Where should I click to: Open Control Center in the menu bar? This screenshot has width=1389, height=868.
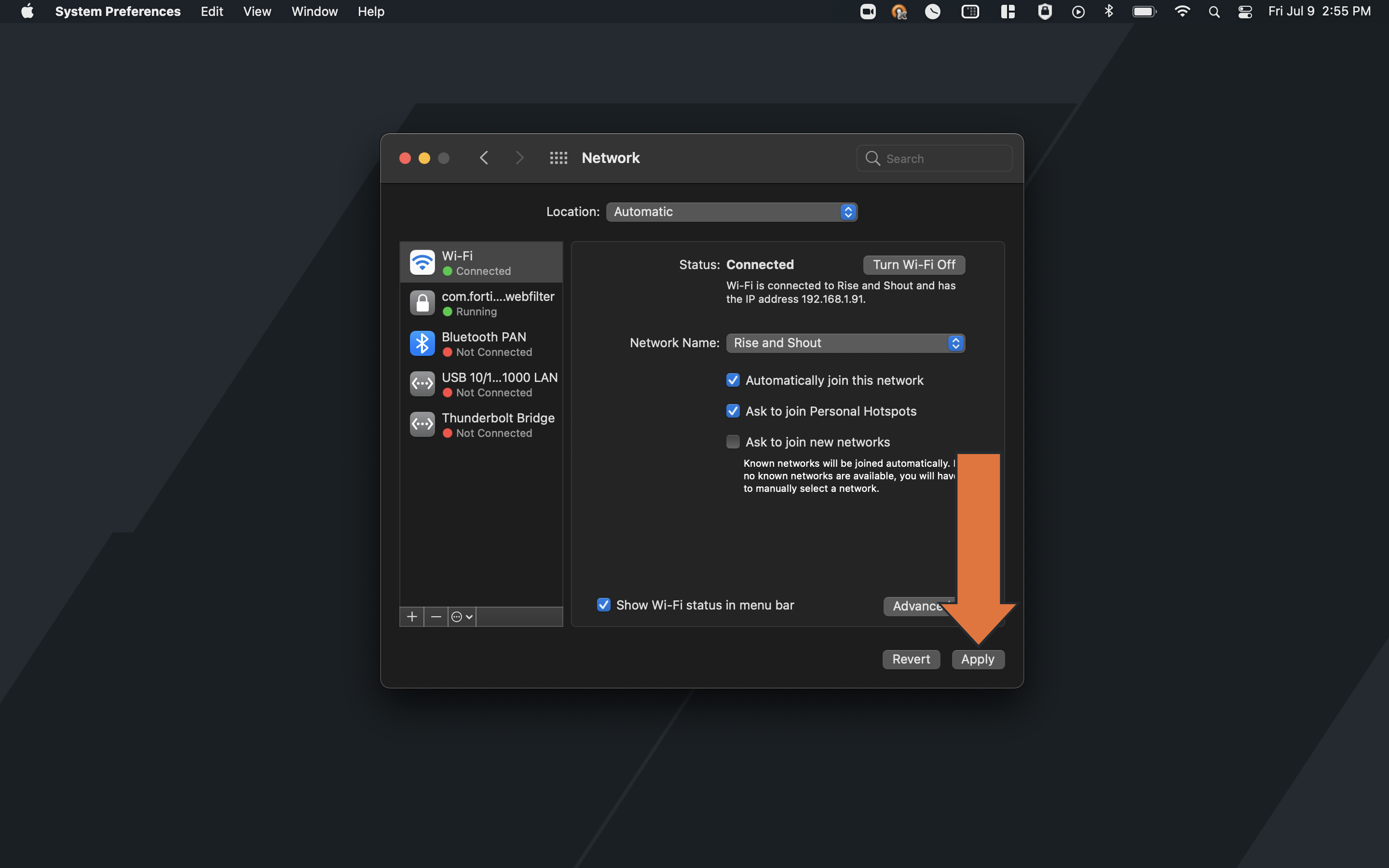click(x=1244, y=12)
